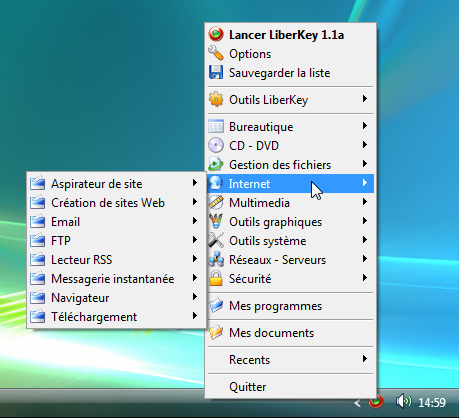The height and width of the screenshot is (418, 459).
Task: Expand the Navigateur submenu arrow
Action: (x=195, y=297)
